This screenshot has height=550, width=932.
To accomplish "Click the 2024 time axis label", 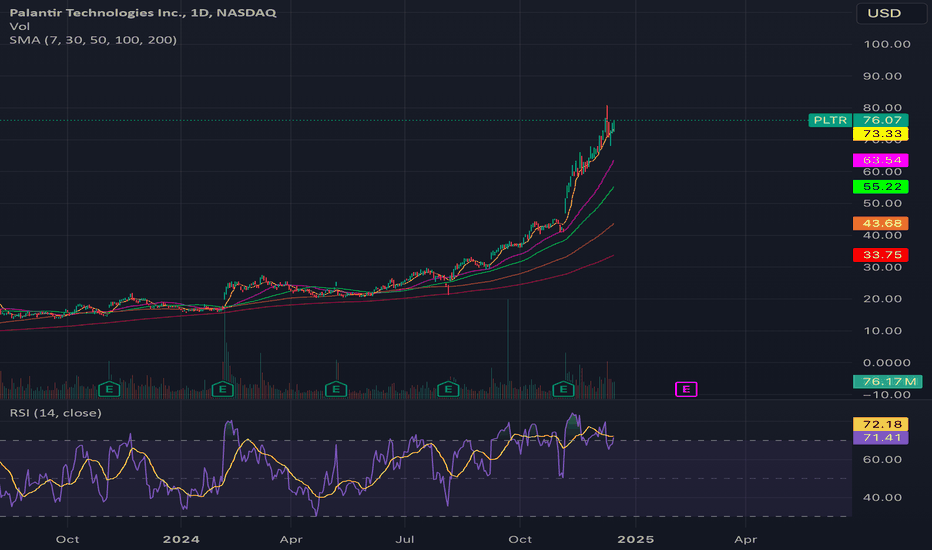I will click(x=181, y=539).
